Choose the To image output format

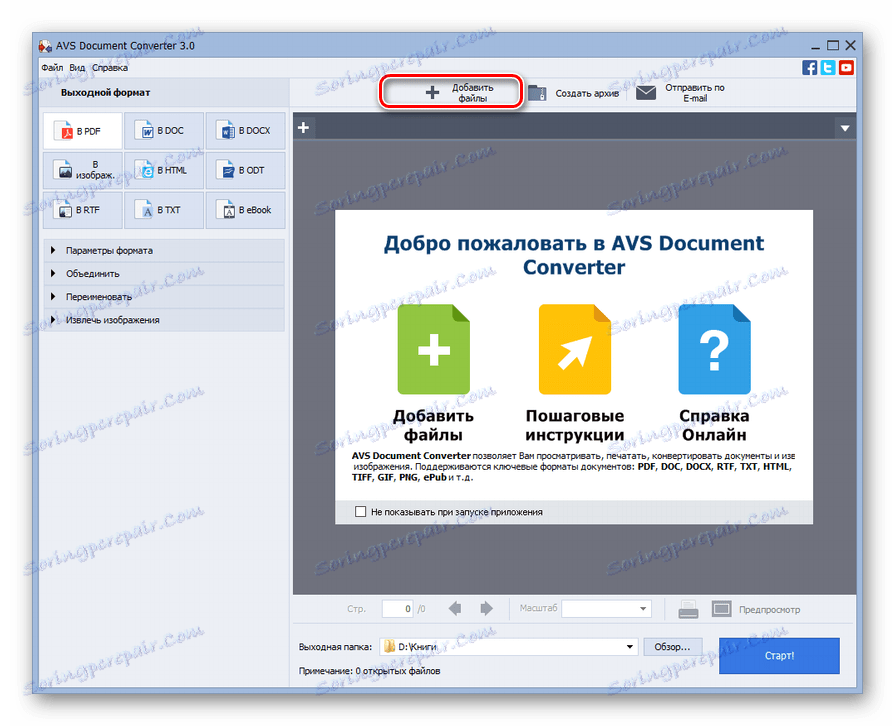click(83, 170)
